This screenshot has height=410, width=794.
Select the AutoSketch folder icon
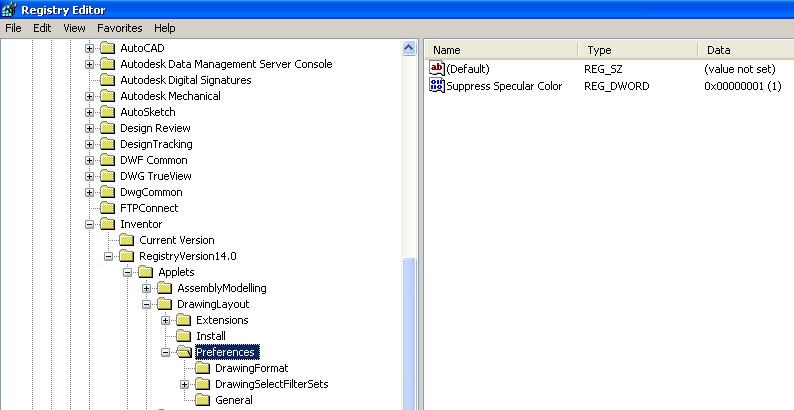107,112
